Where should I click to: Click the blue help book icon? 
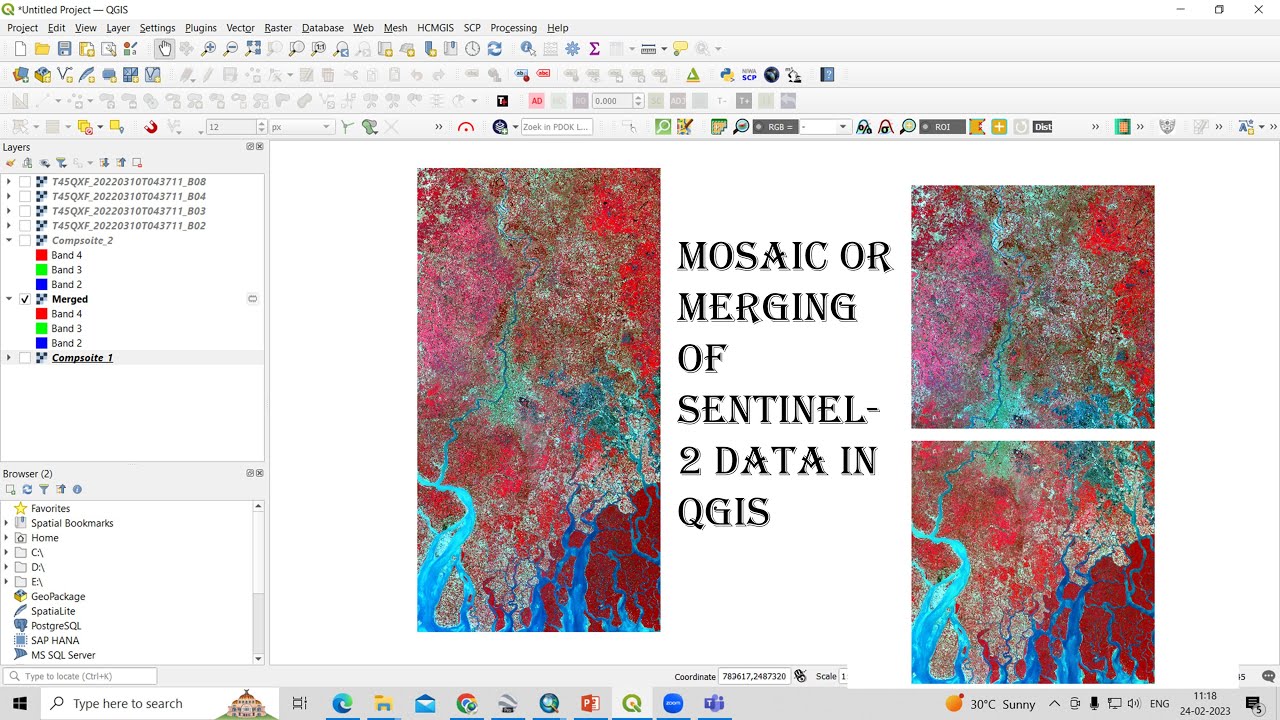[x=827, y=75]
